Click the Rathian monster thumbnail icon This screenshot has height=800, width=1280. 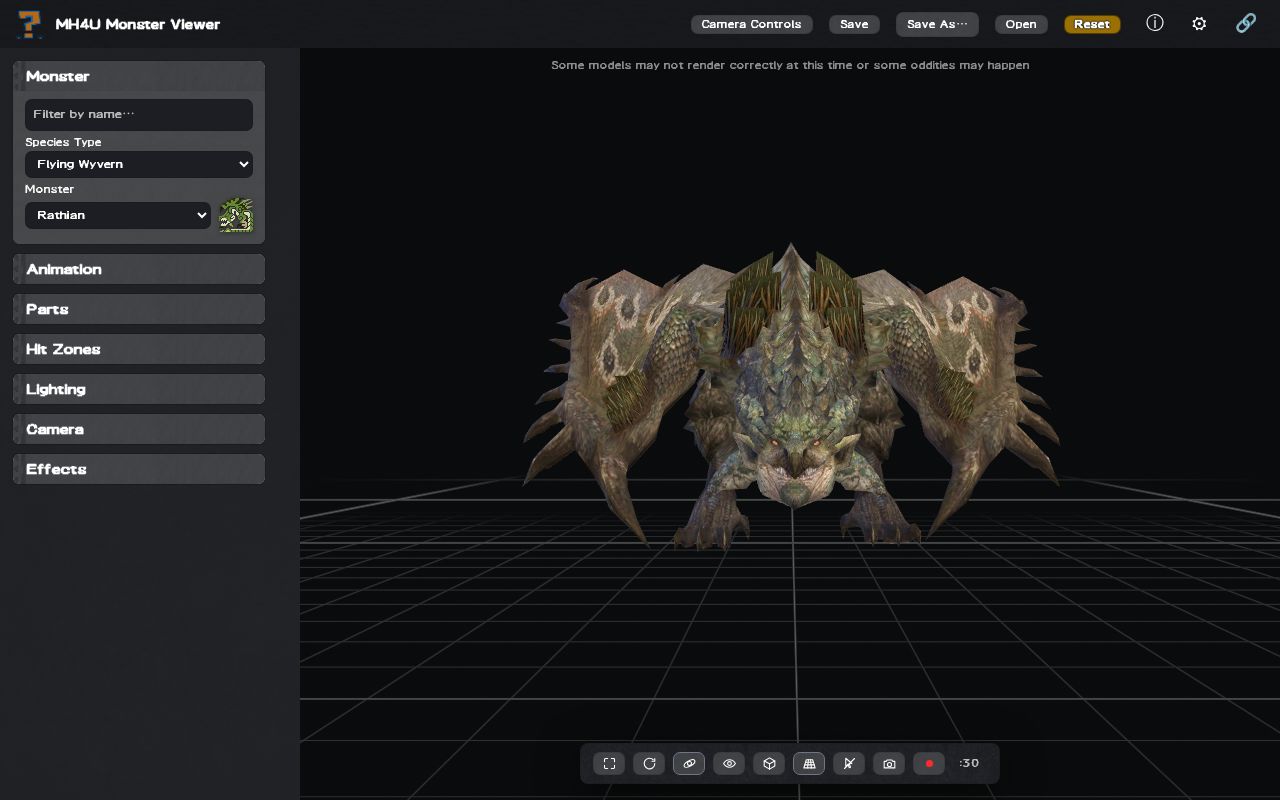tap(236, 215)
